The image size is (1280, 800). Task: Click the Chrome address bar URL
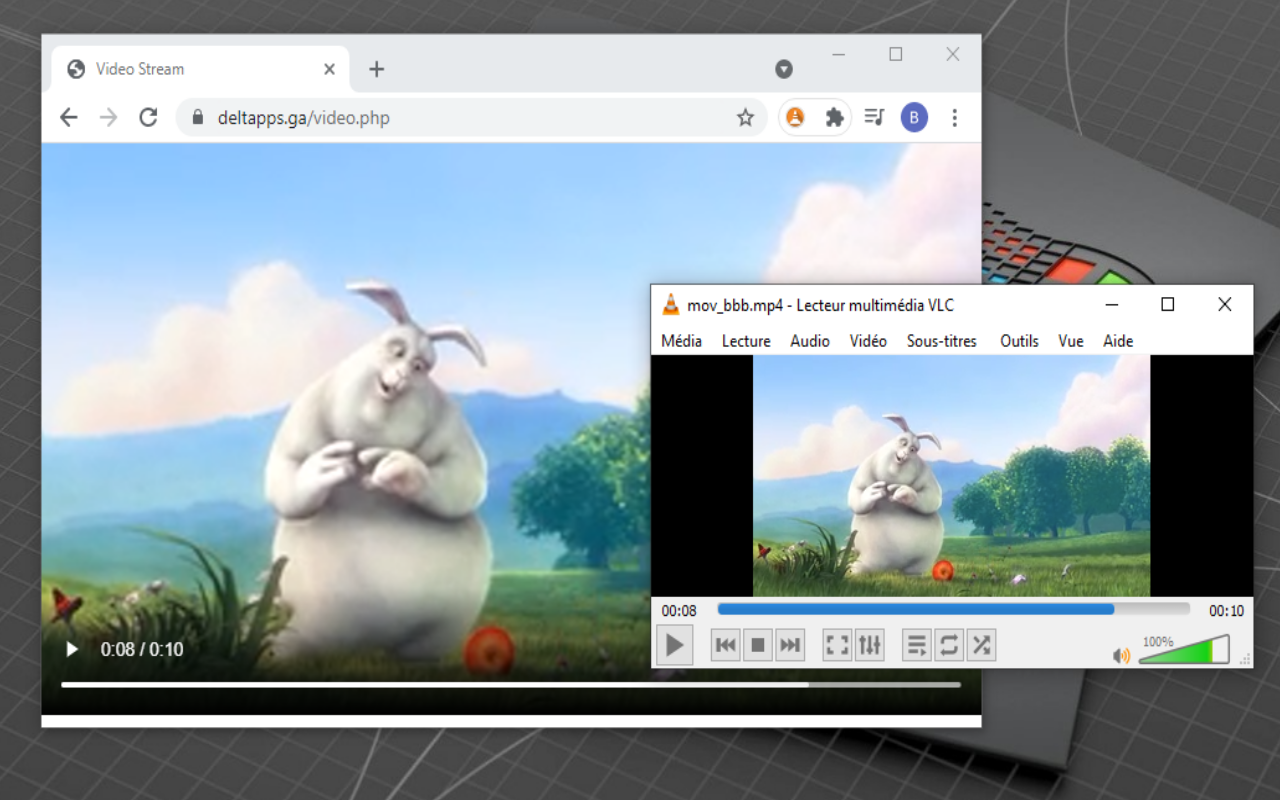304,118
